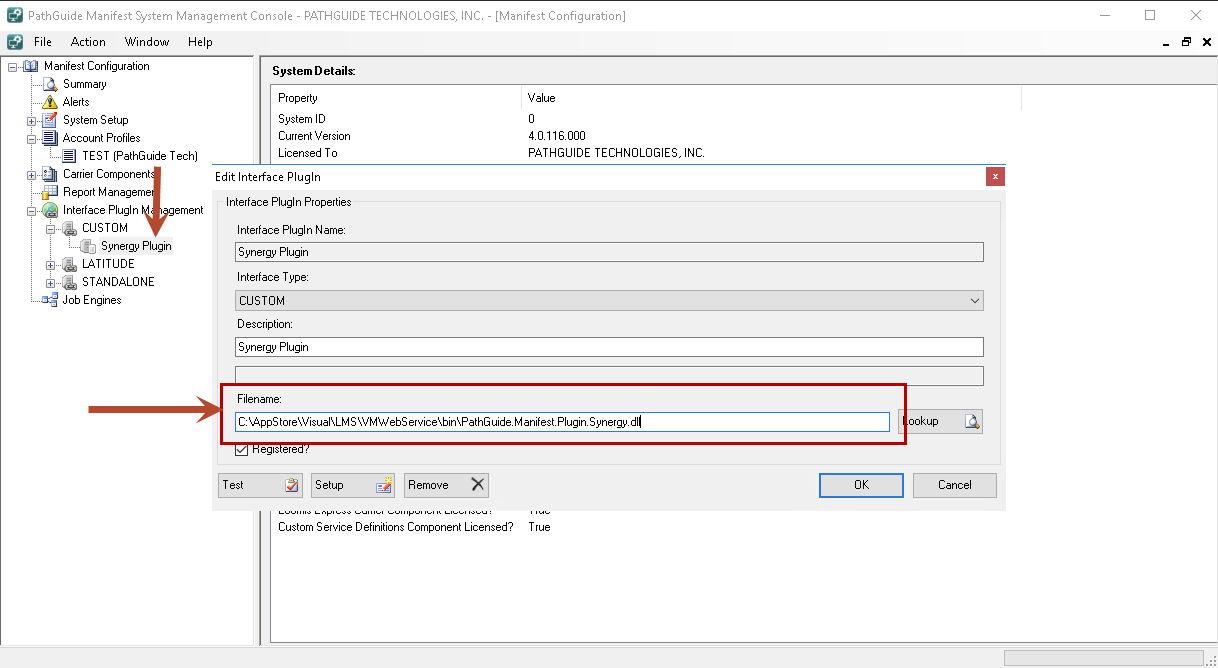Click the Interface PlugIn Management globe icon
Screen dimensions: 1218x668
(x=51, y=210)
